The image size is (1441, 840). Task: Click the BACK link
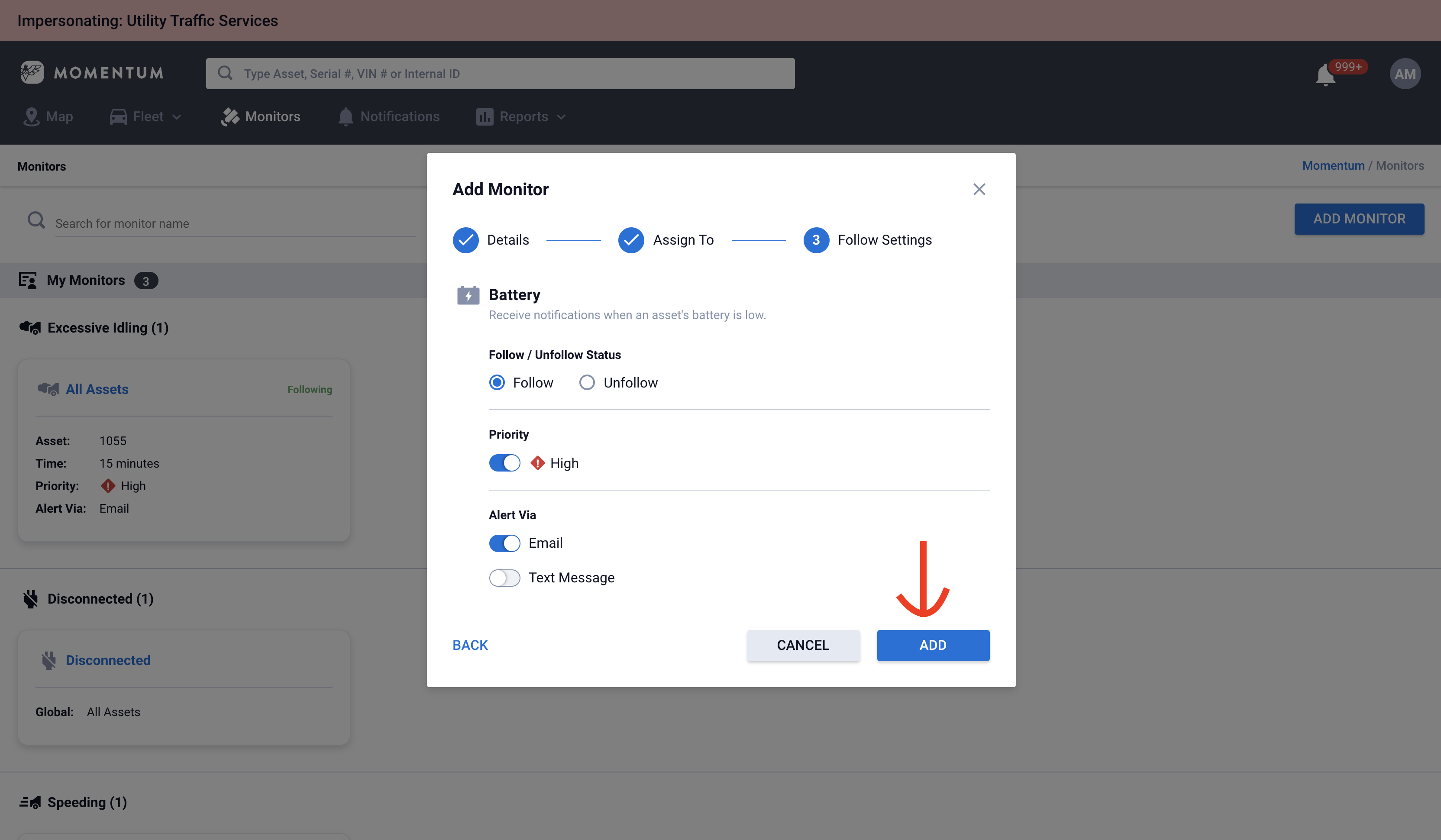coord(470,646)
